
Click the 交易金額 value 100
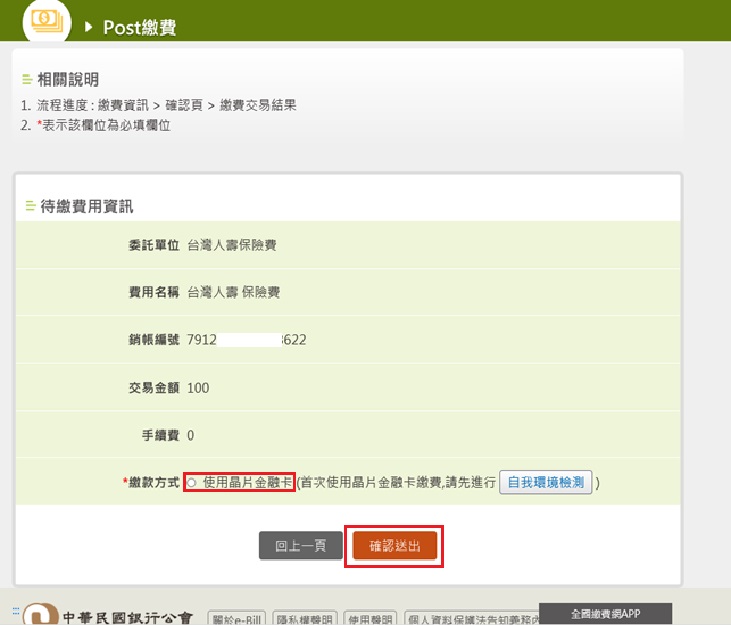pyautogui.click(x=198, y=388)
